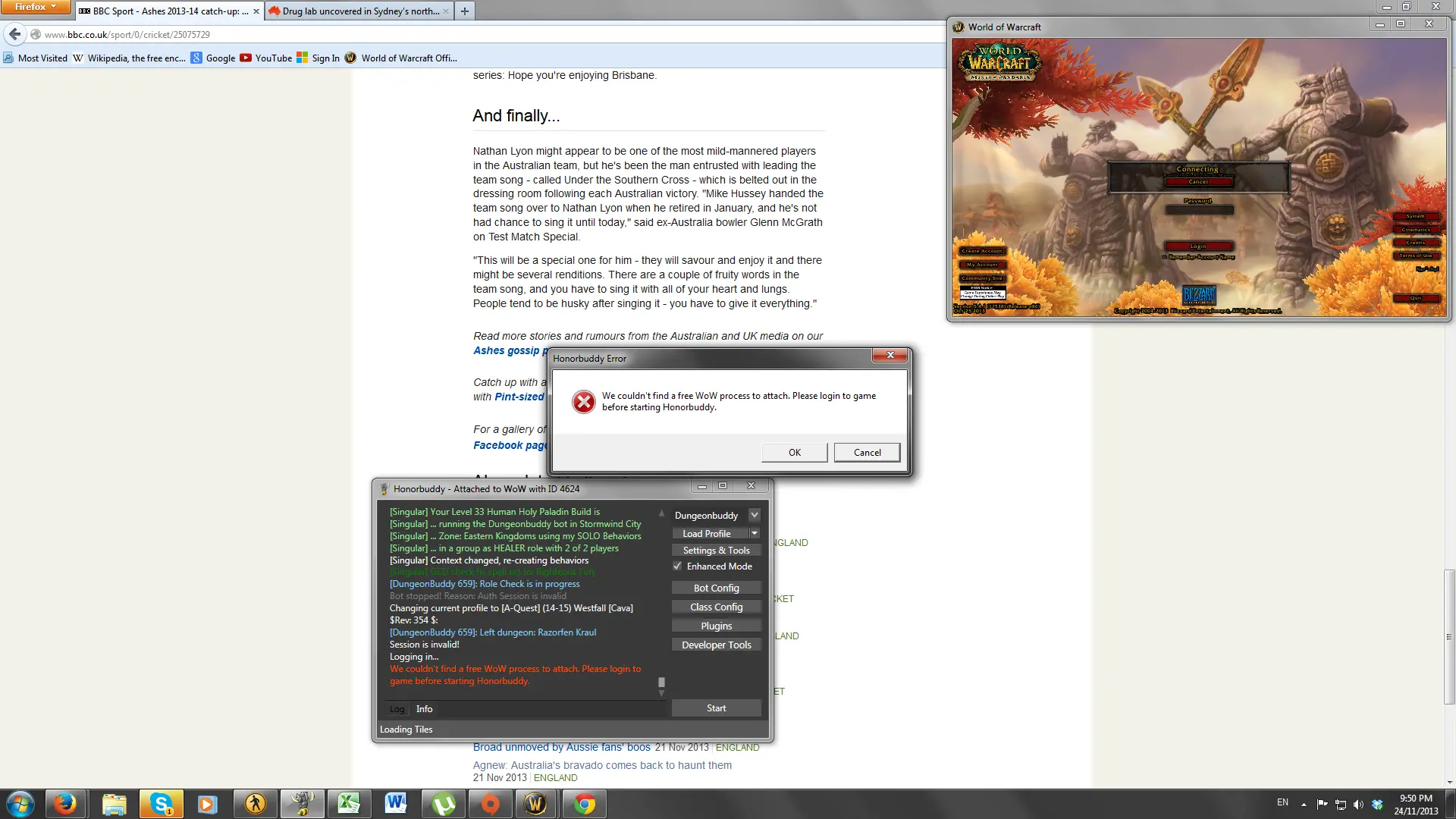Open Class Config in Honorbuddy

pyautogui.click(x=716, y=607)
